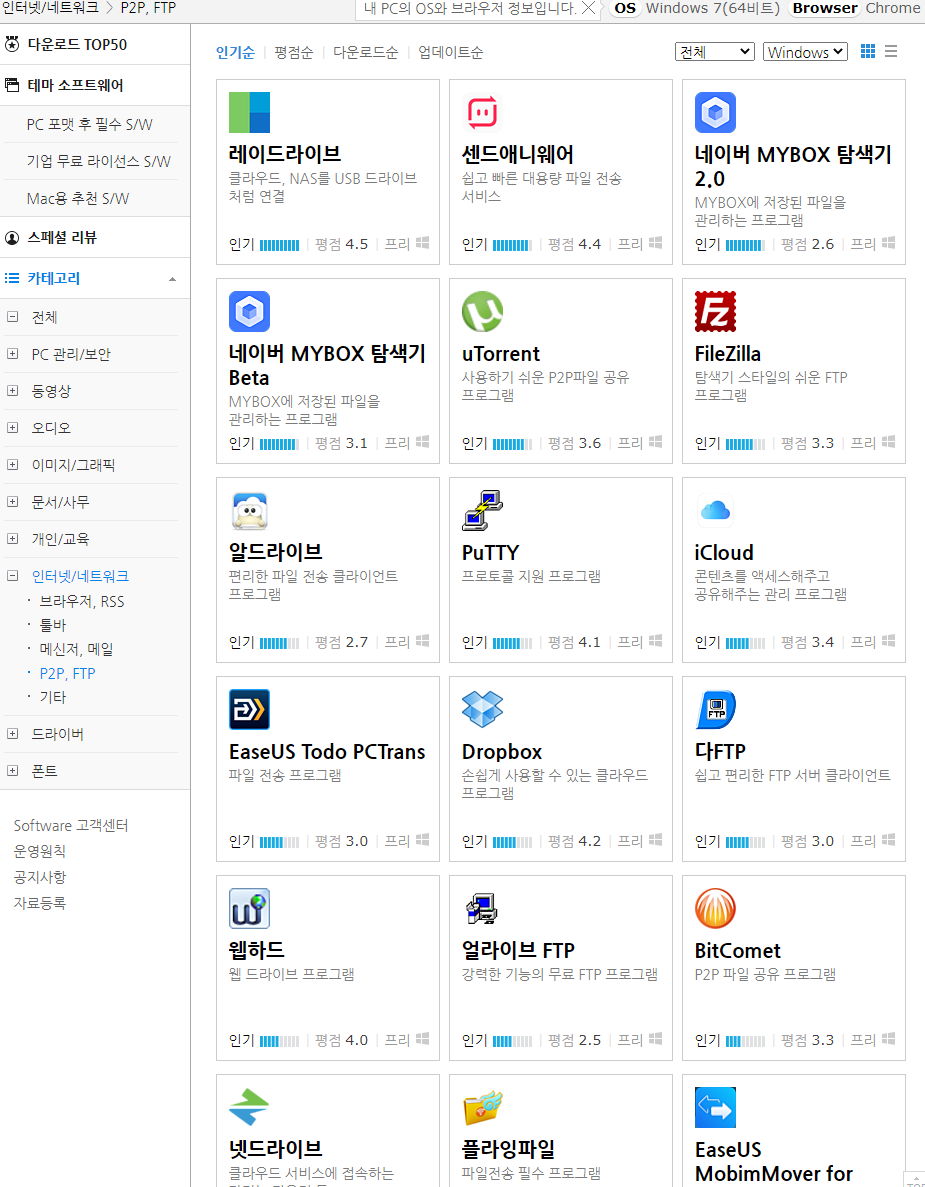925x1187 pixels.
Task: Click 인터넷/네트워크 breadcrumb link
Action: [50, 8]
